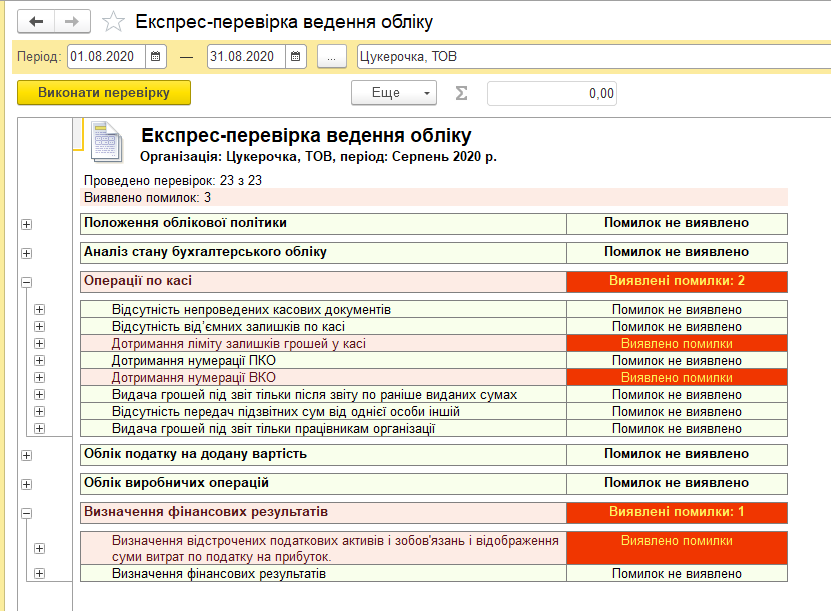This screenshot has height=611, width=831.
Task: Open calendar for start date 01.08.2020
Action: (157, 57)
